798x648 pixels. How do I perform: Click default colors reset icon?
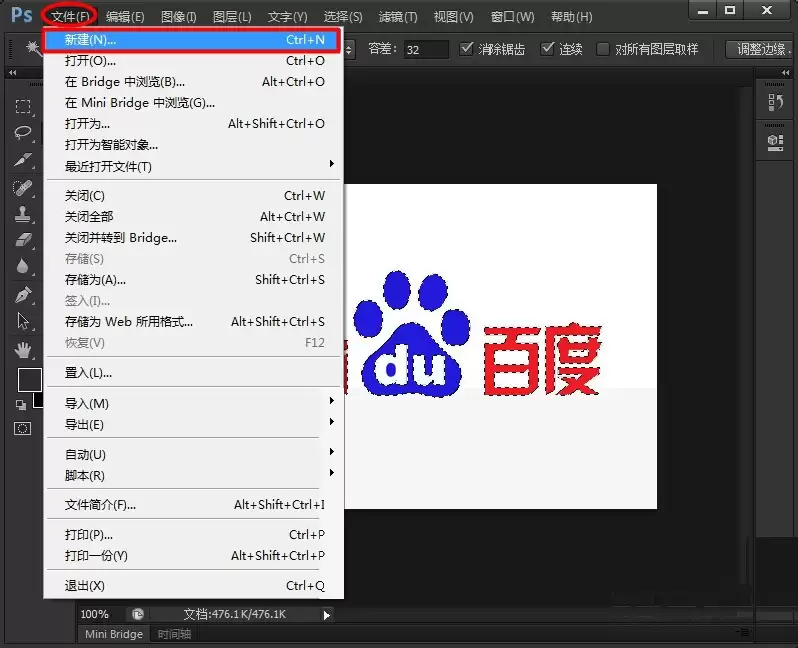click(21, 405)
